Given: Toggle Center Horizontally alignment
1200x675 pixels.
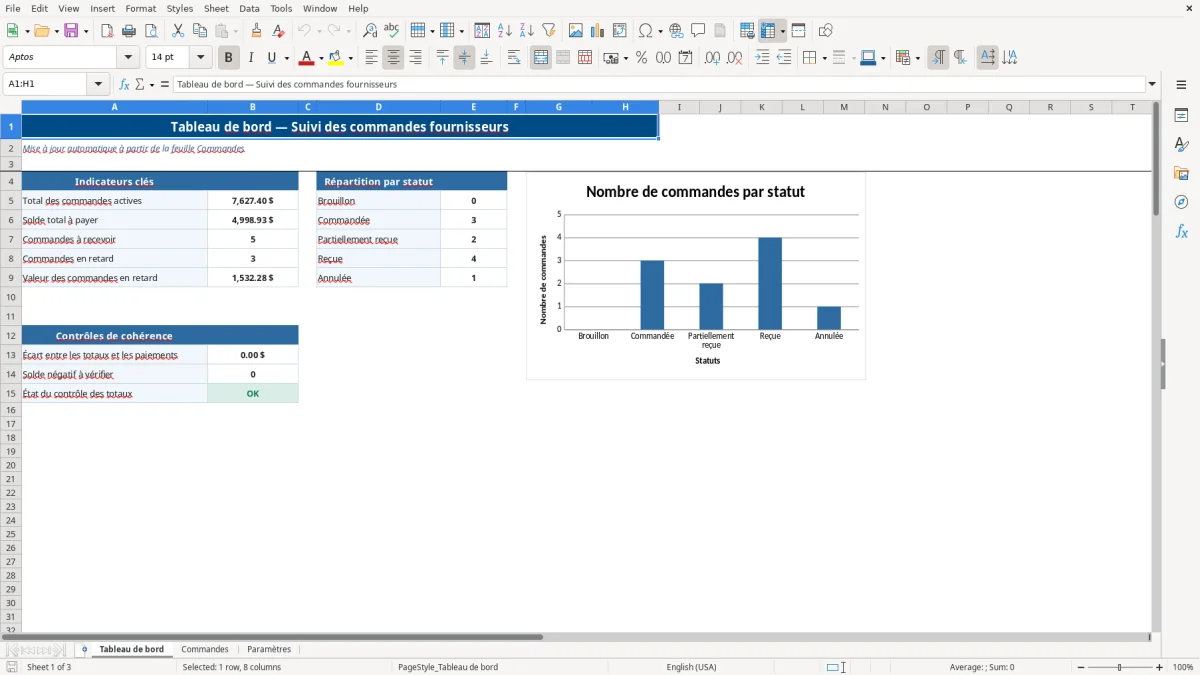Looking at the screenshot, I should (x=394, y=58).
